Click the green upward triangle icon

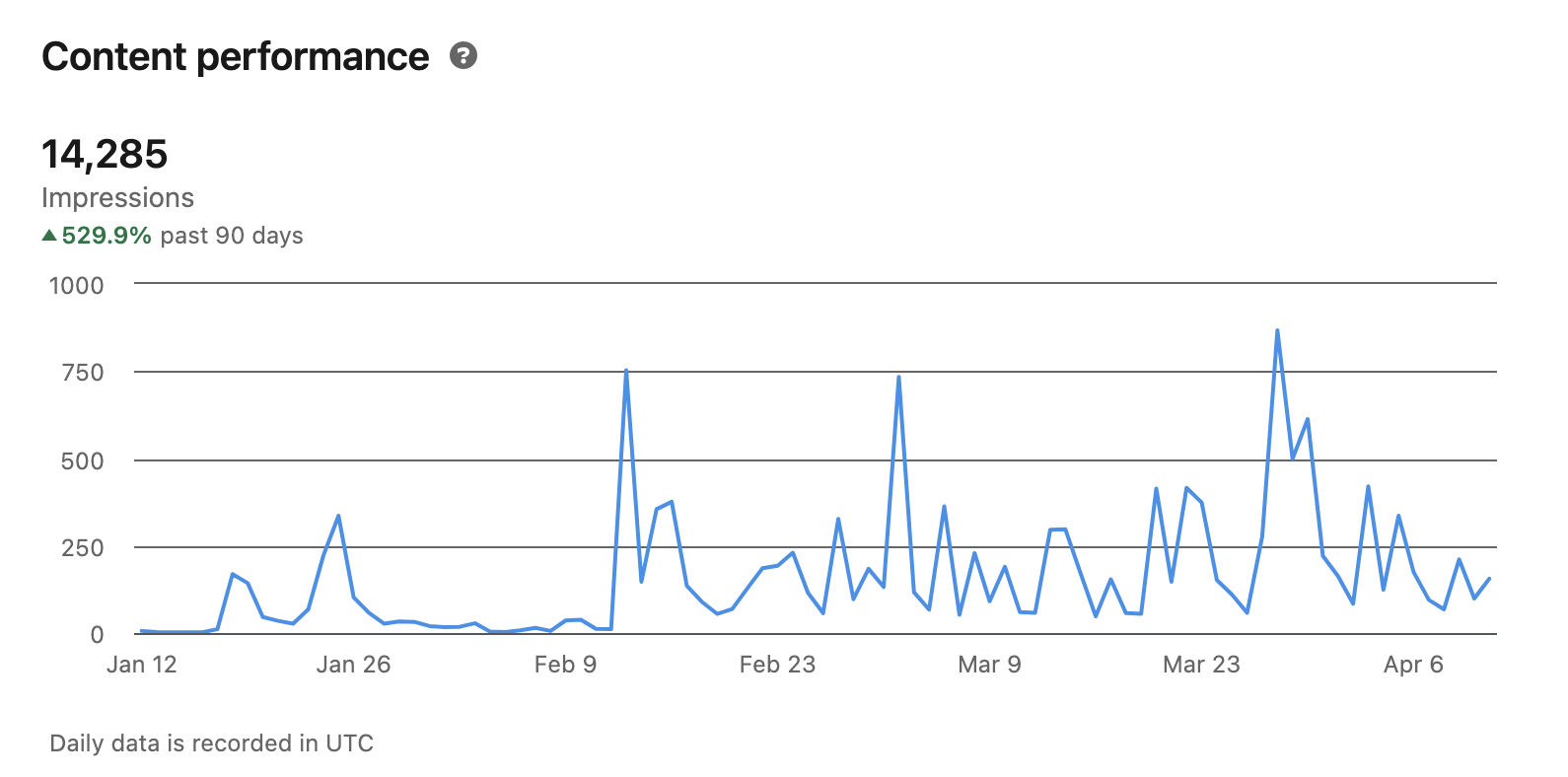coord(49,236)
